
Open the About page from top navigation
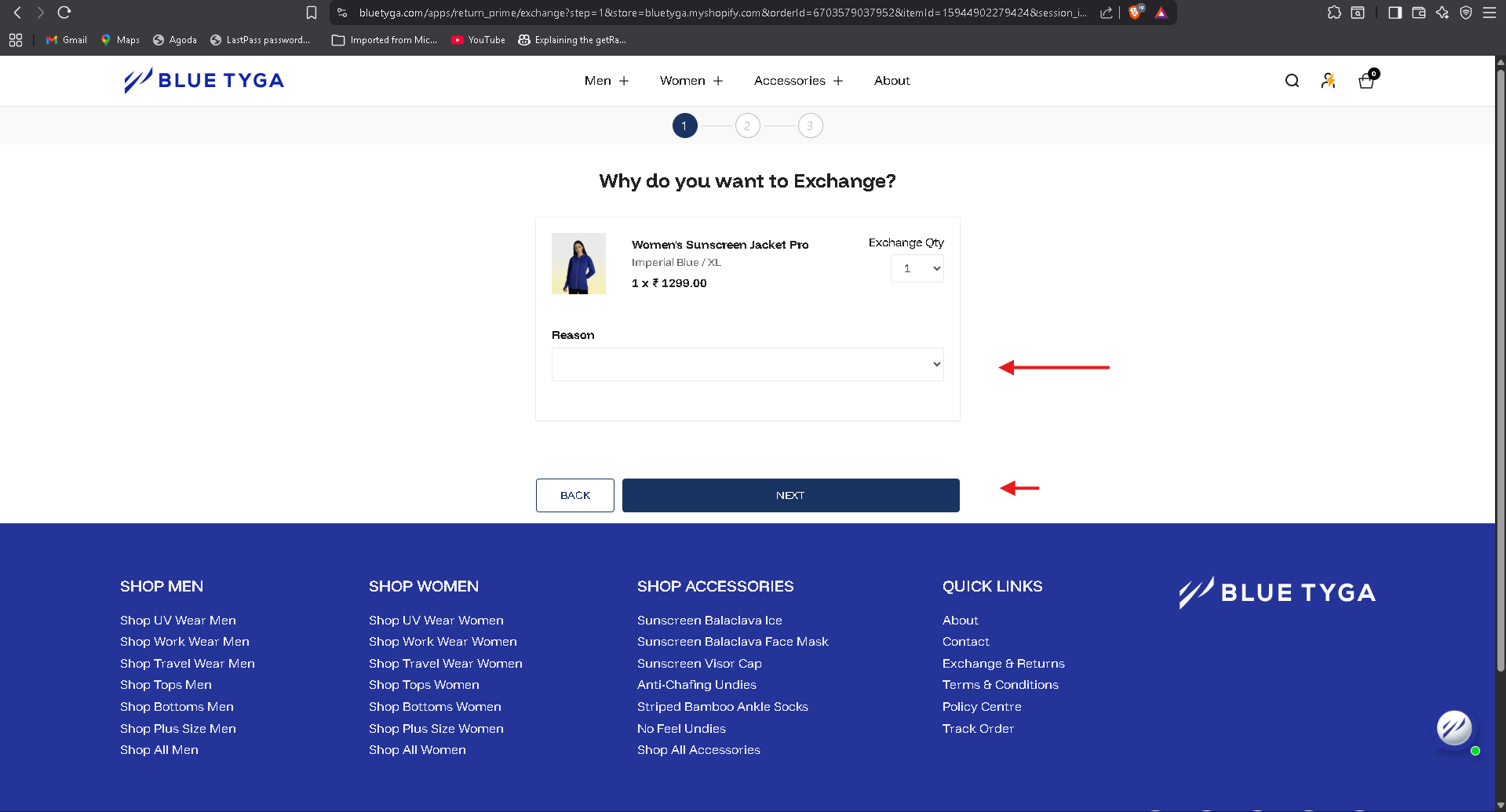coord(892,81)
